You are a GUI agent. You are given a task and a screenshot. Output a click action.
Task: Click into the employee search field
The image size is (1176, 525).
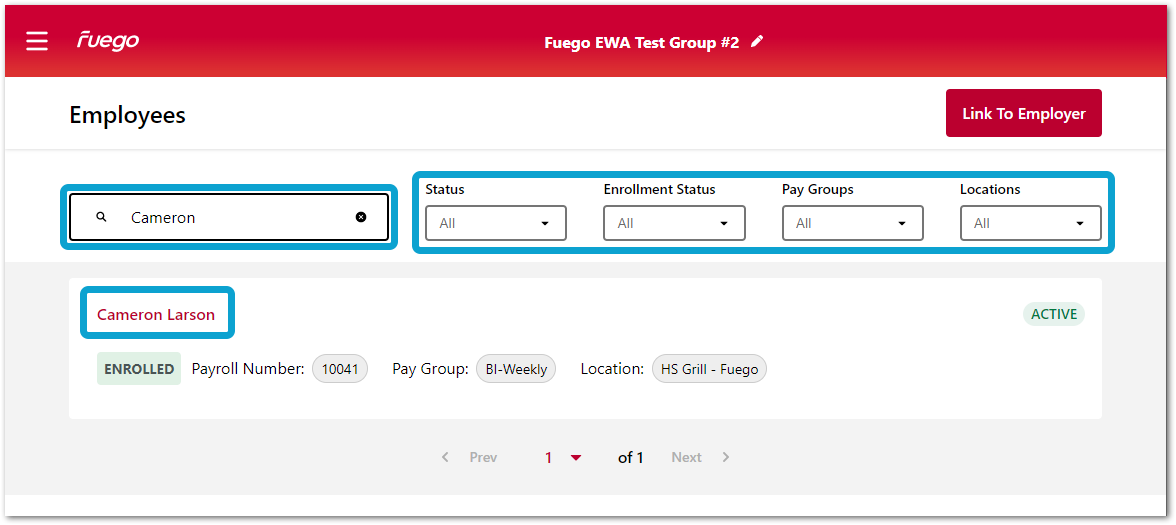(x=235, y=217)
